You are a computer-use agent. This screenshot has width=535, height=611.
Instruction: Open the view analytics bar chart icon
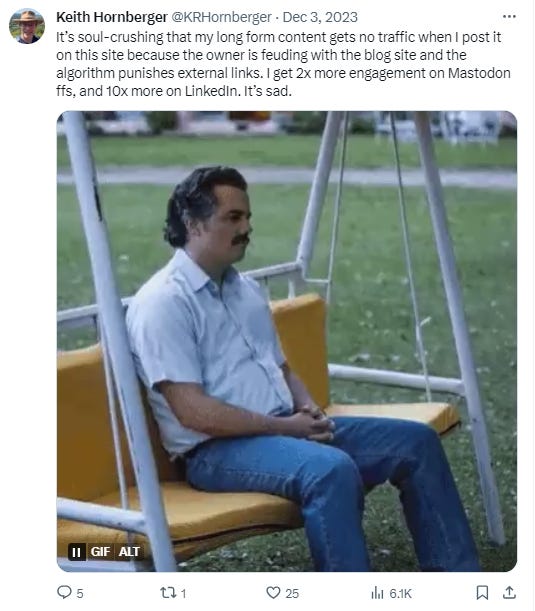377,593
